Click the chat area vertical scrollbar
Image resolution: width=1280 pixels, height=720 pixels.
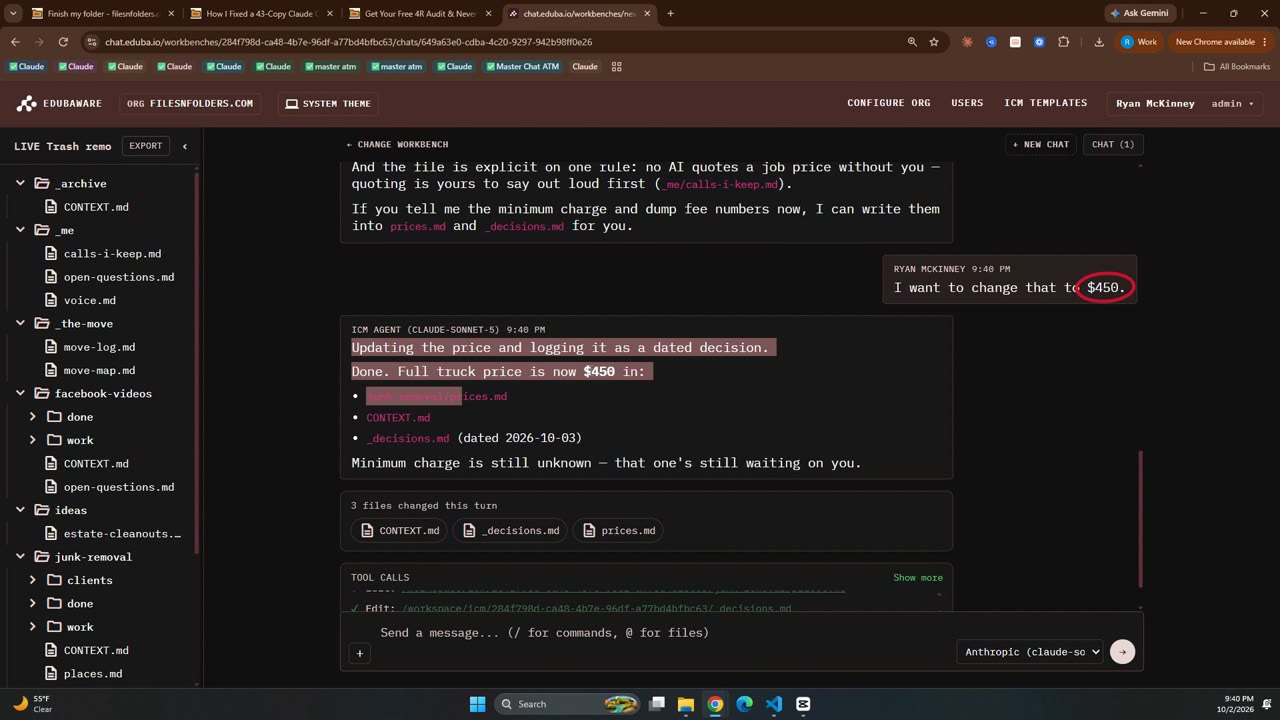tap(1141, 519)
